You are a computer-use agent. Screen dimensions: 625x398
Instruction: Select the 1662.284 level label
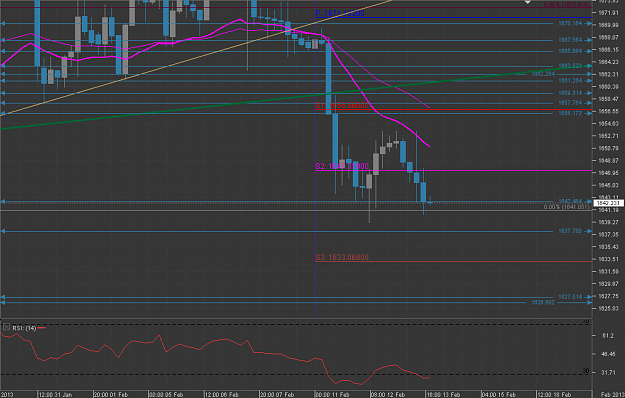click(543, 74)
